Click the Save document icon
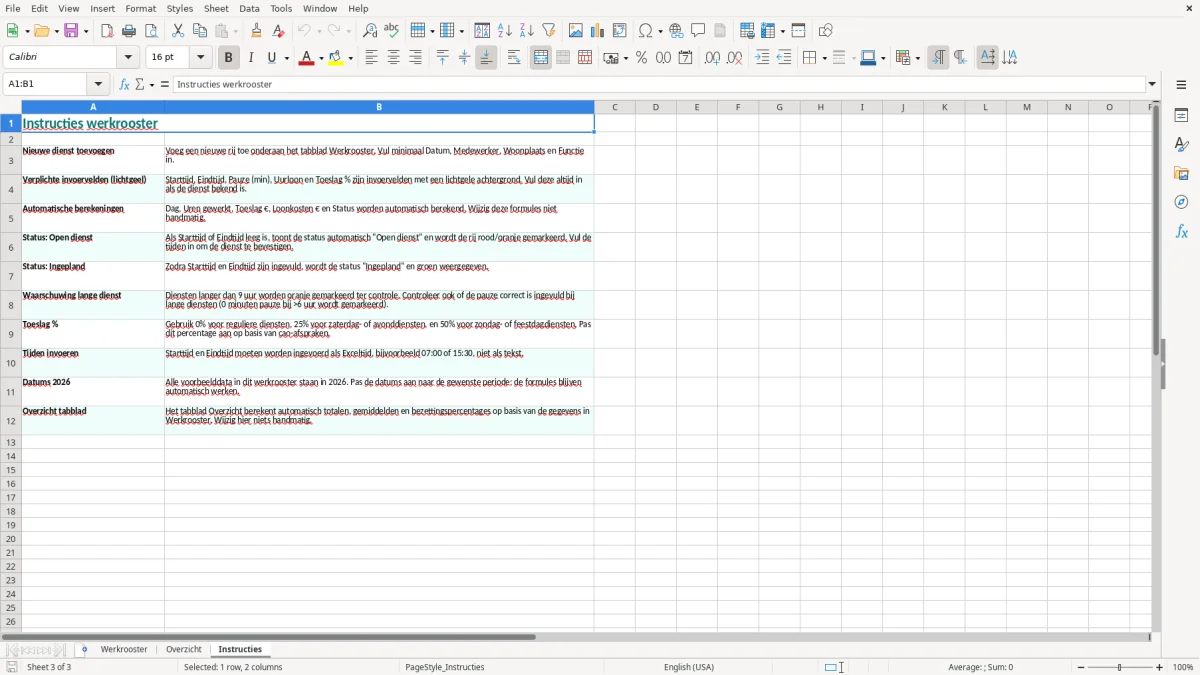1200x675 pixels. pyautogui.click(x=71, y=31)
